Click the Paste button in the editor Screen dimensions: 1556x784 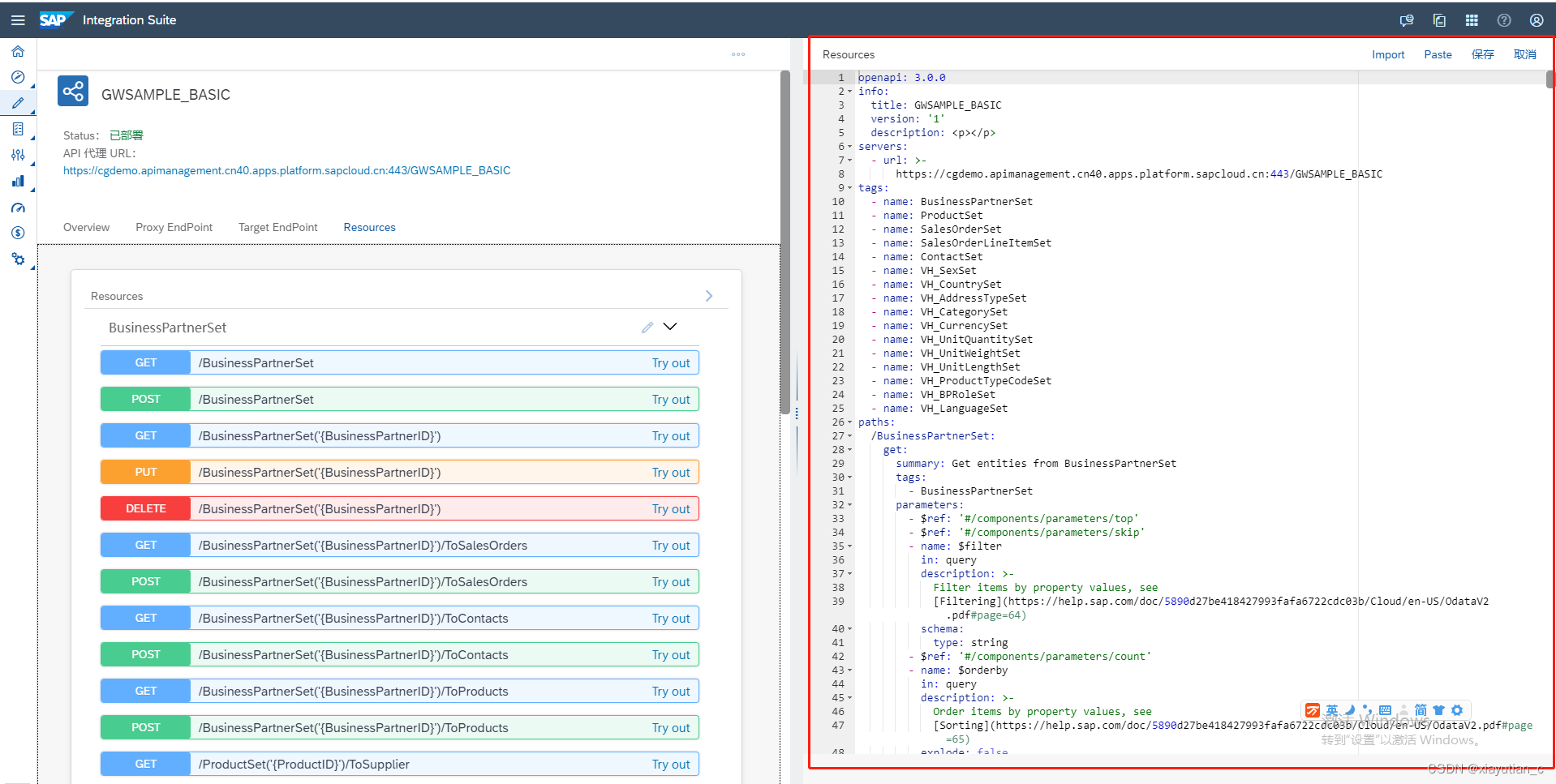(x=1438, y=54)
